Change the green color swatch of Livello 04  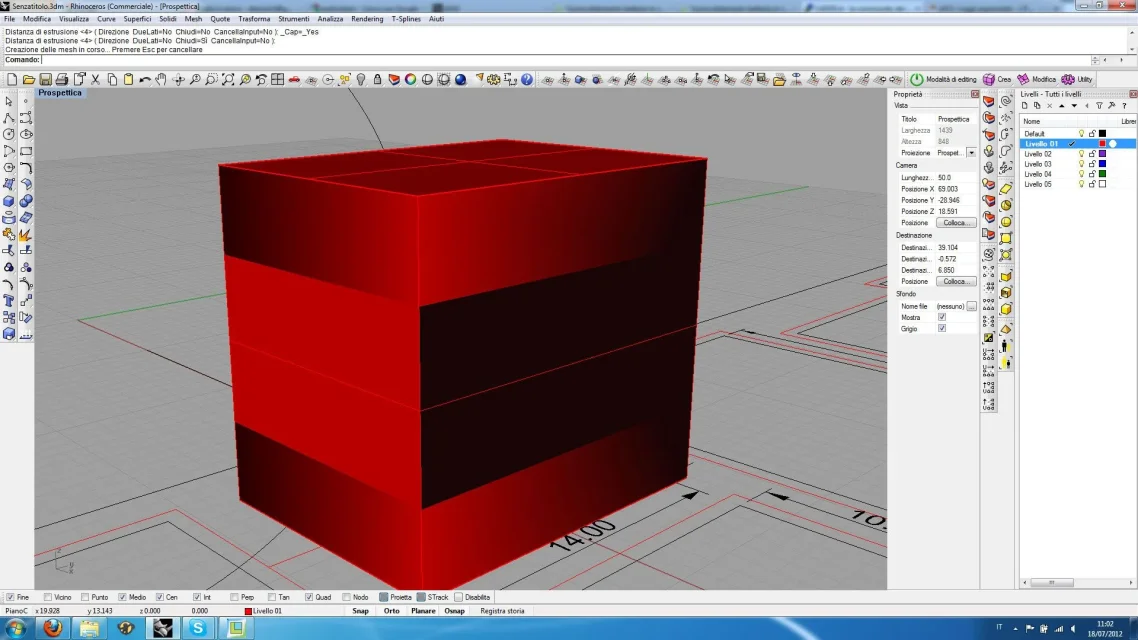1102,174
